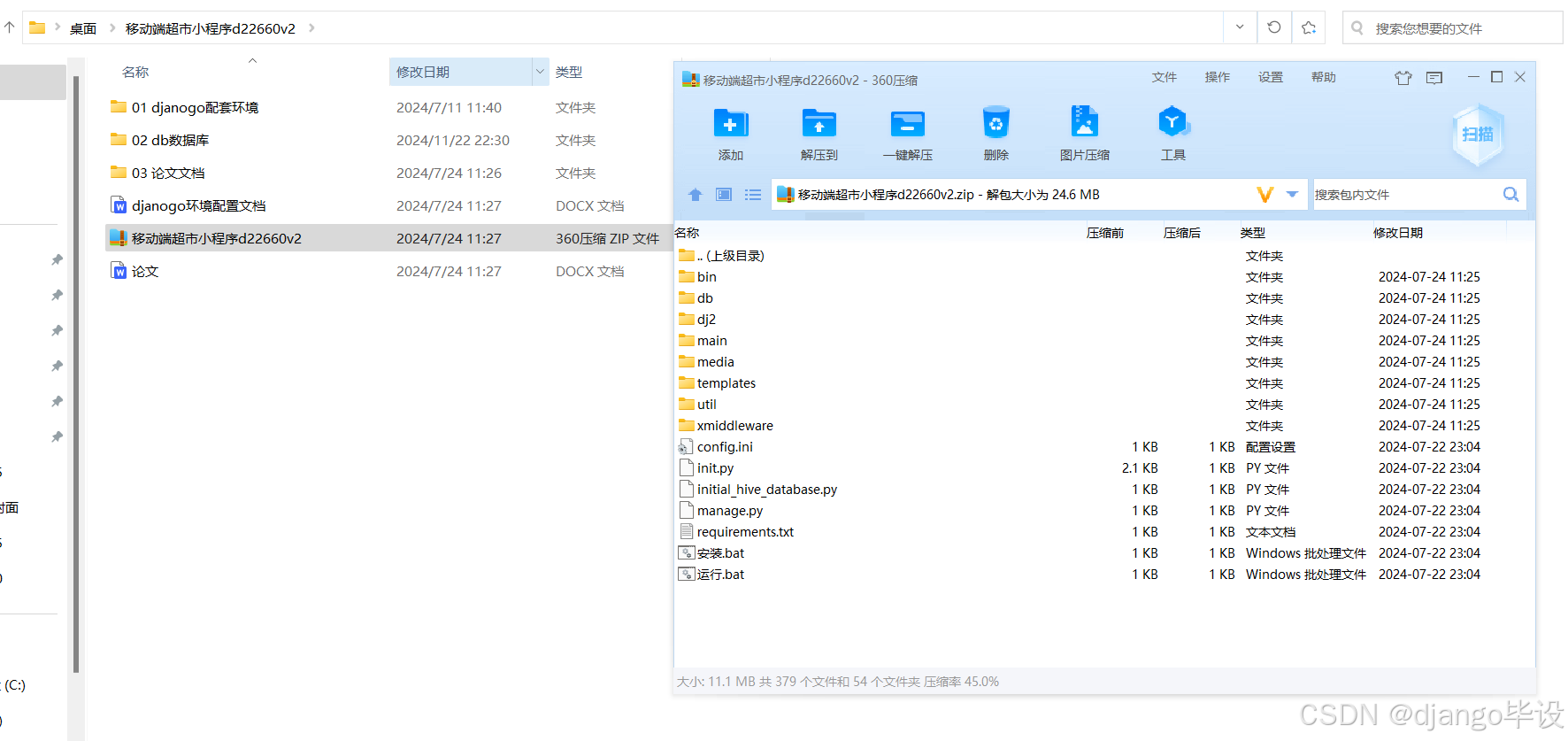Screen dimensions: 1568x741
Task: Click the favorites star icon in Explorer
Action: 1309,27
